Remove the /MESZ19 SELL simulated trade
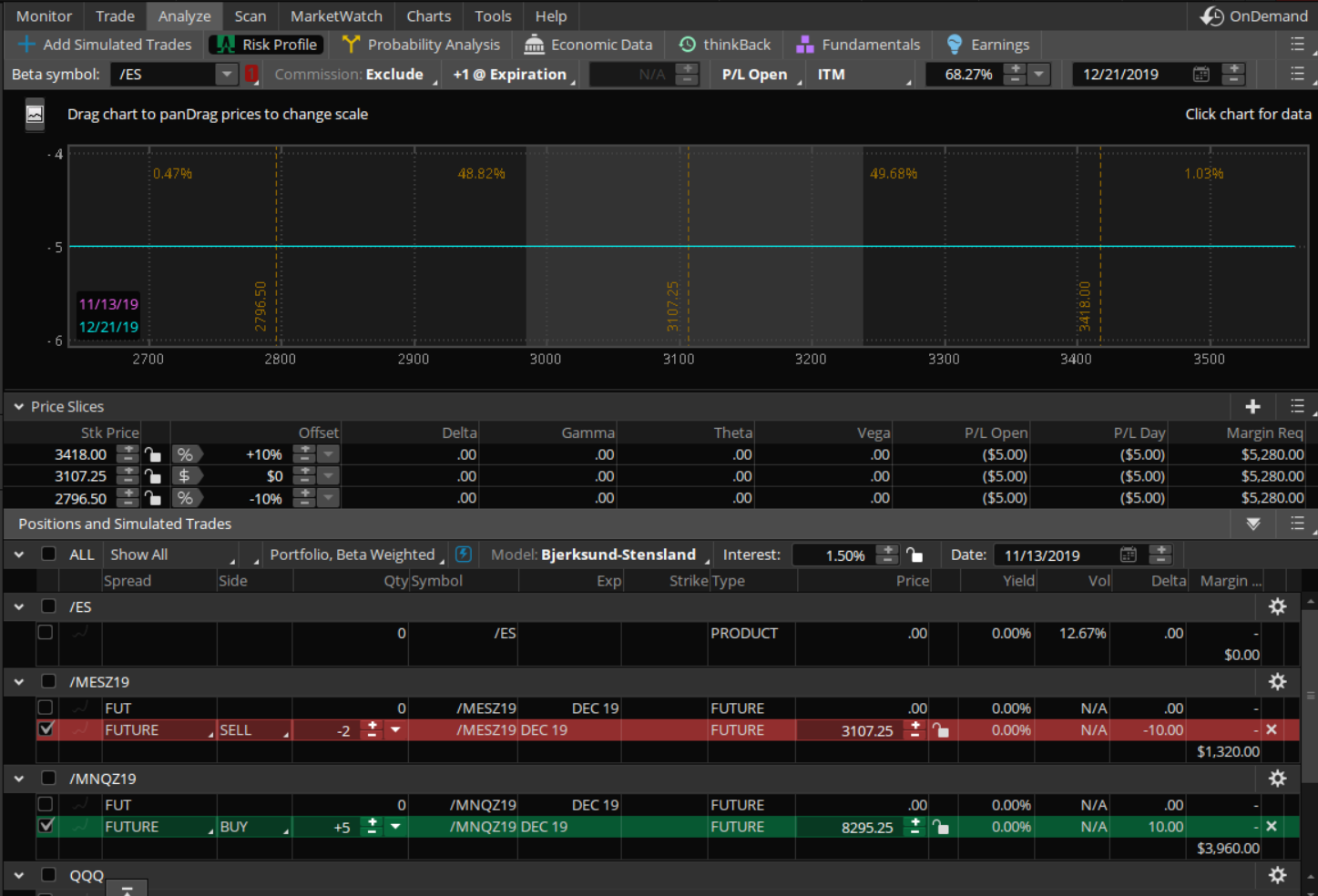 pos(1272,729)
